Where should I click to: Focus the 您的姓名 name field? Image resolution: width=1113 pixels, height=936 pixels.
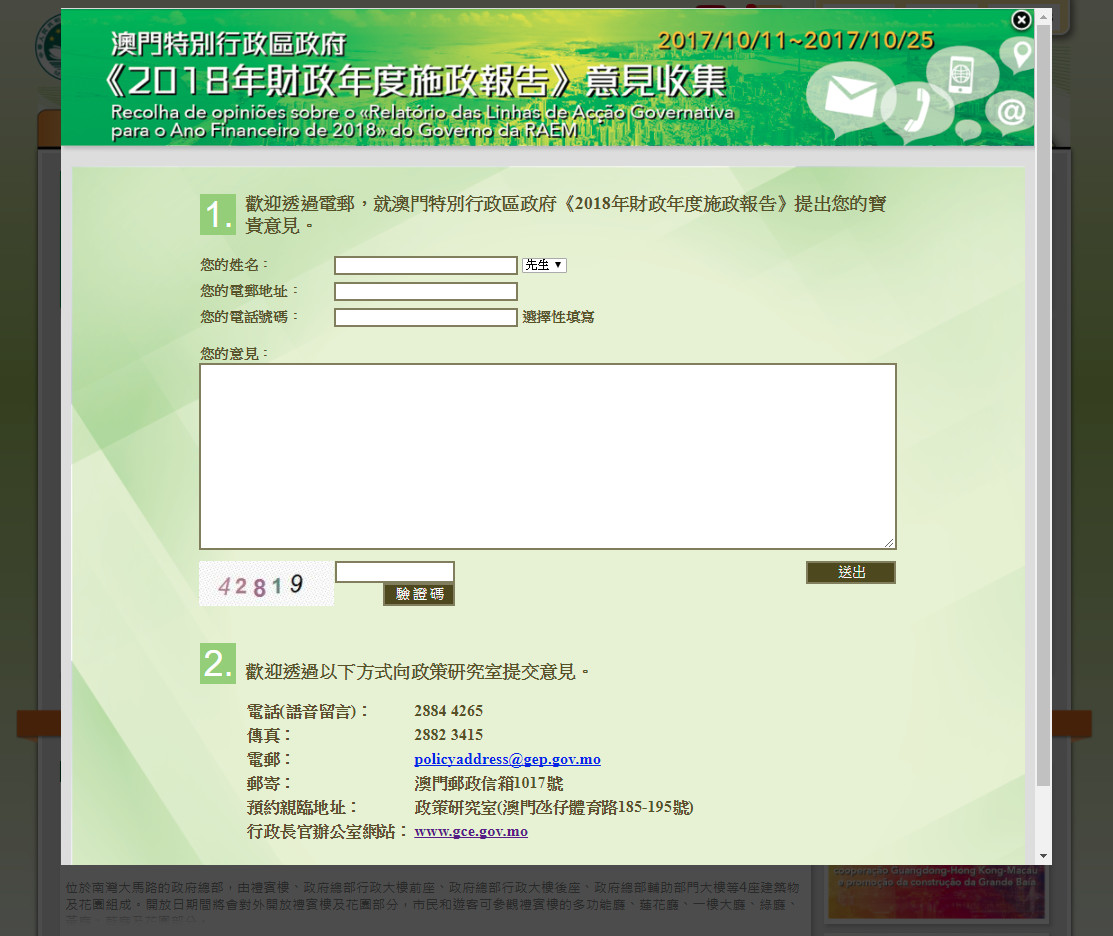click(x=425, y=266)
